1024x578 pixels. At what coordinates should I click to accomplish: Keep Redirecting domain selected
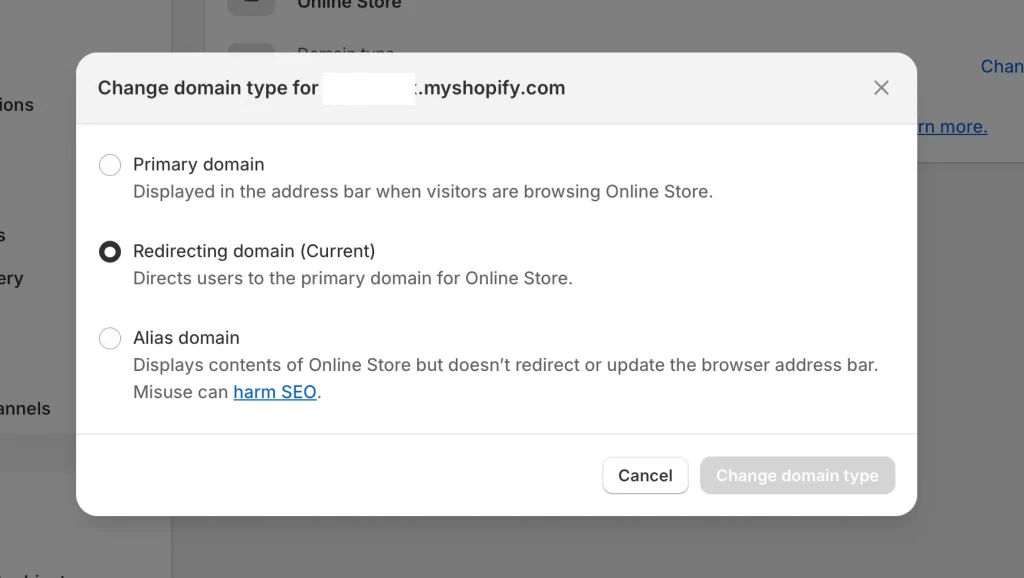(x=110, y=251)
